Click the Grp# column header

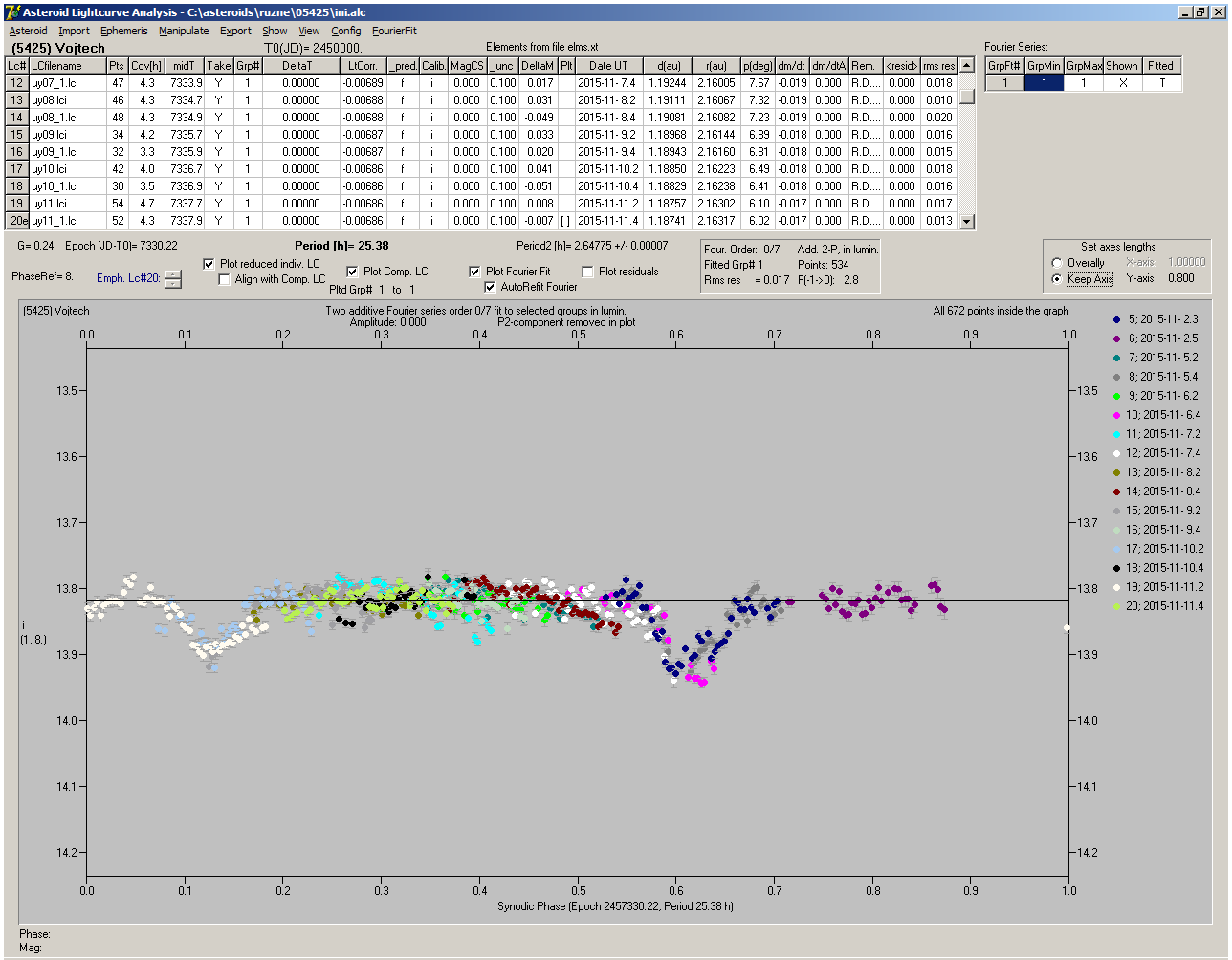point(248,66)
